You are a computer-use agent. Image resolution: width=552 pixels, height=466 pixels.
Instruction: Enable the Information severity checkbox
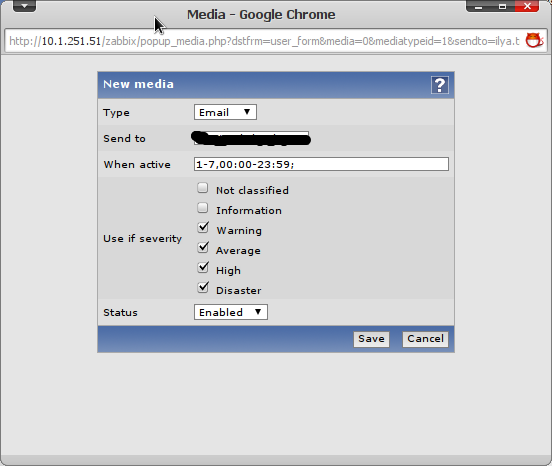[x=202, y=208]
